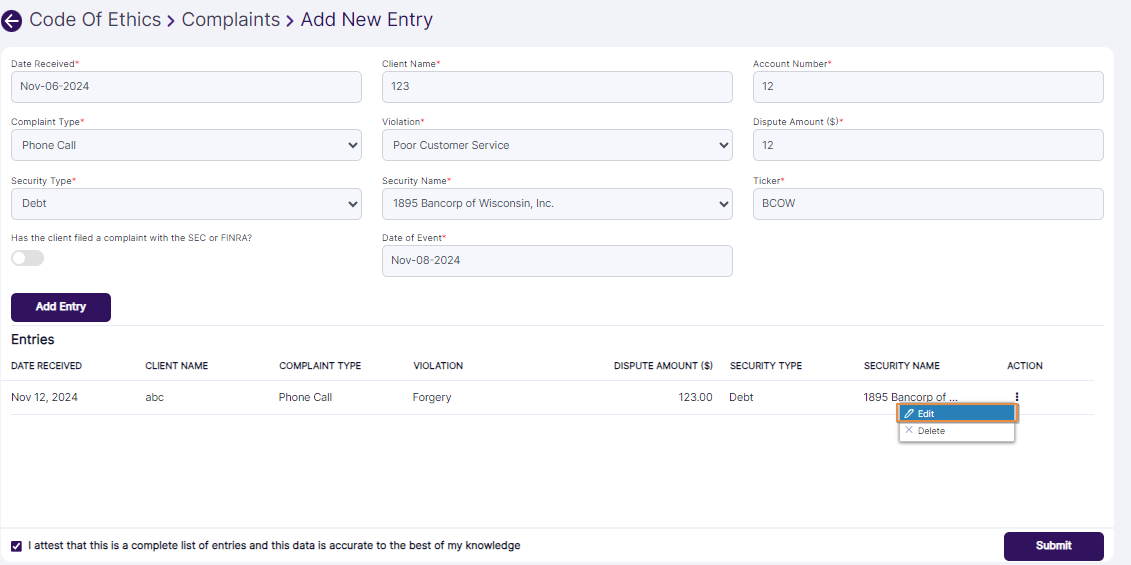This screenshot has width=1131, height=565.
Task: Open the Security Type dropdown
Action: click(x=186, y=204)
